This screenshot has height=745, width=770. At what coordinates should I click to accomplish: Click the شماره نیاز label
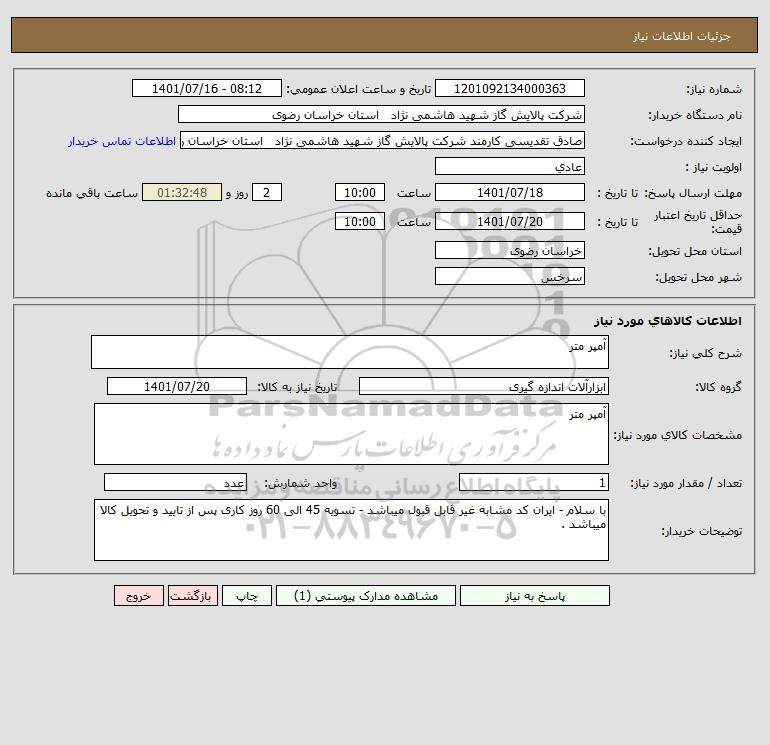(x=714, y=89)
